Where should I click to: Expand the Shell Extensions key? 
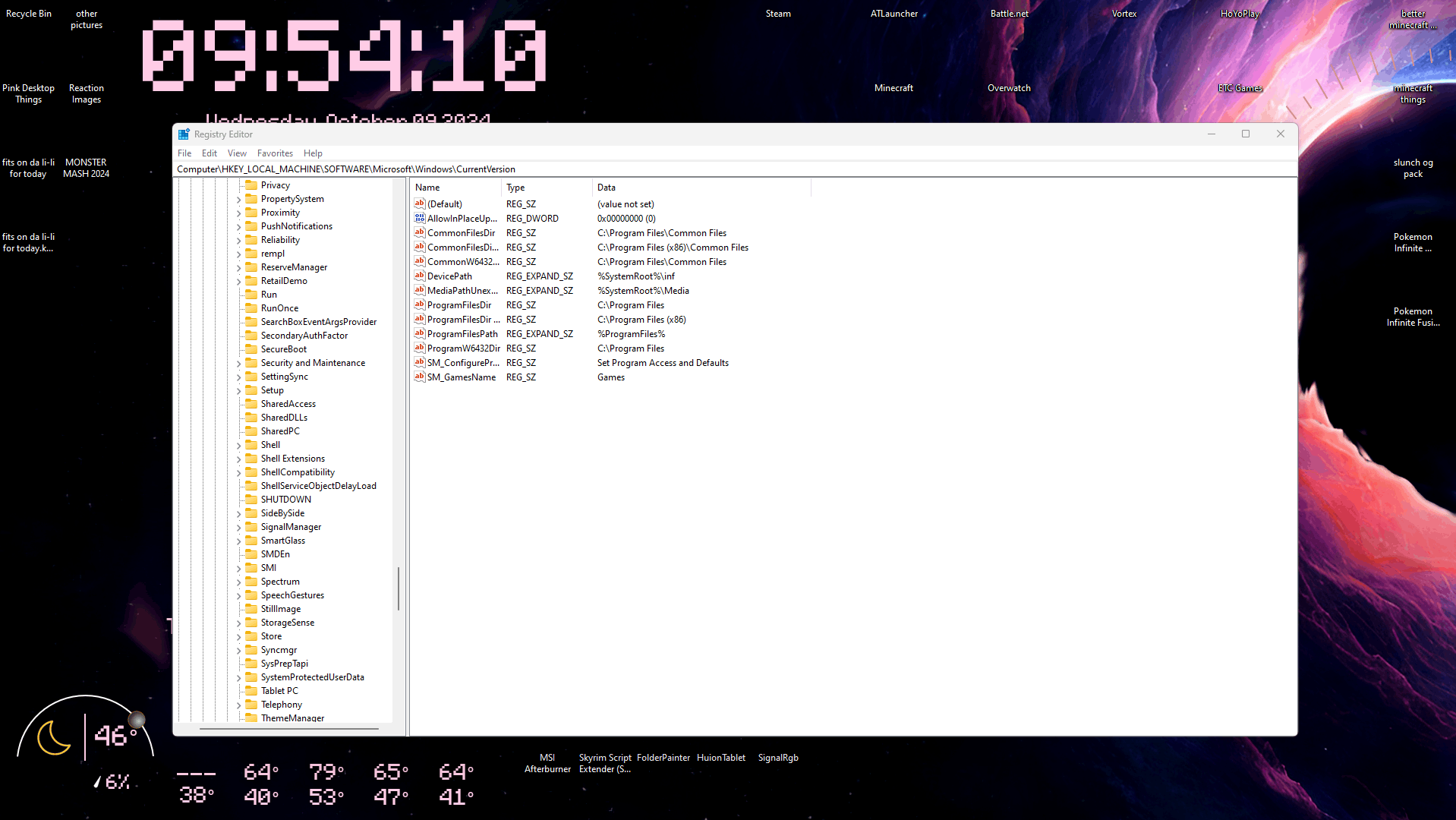[238, 459]
